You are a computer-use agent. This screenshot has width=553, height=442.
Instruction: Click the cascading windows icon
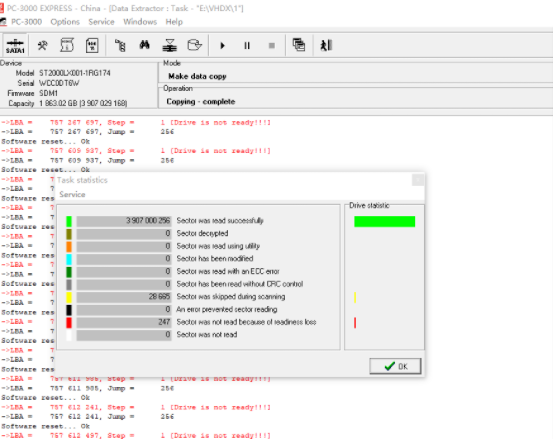299,45
